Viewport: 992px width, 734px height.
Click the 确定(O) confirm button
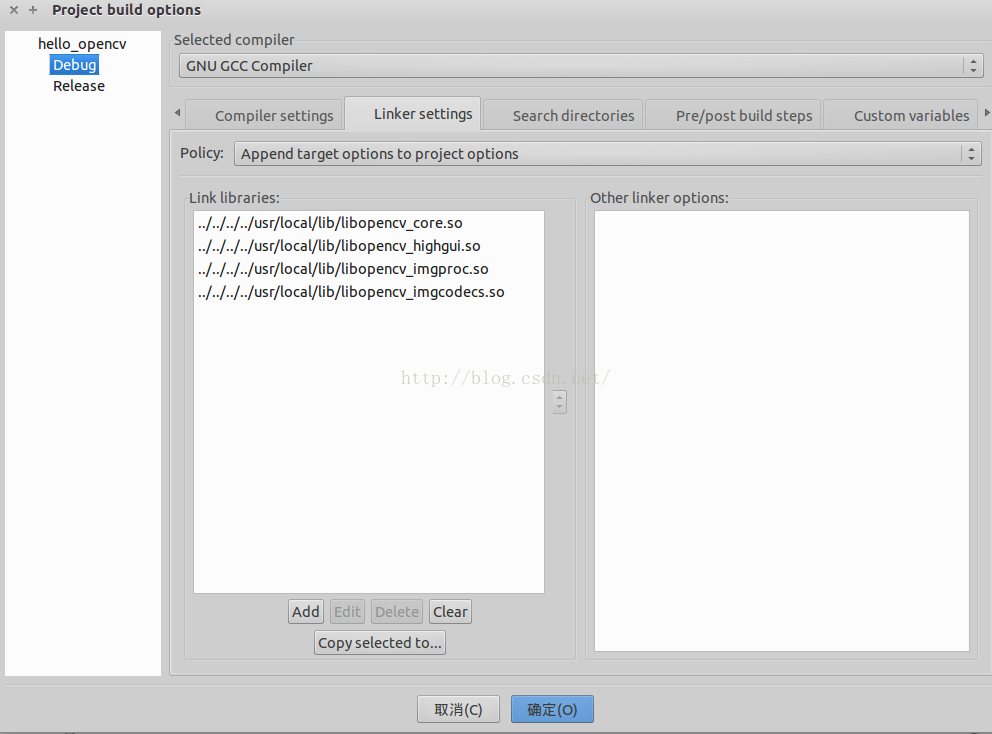click(x=552, y=709)
